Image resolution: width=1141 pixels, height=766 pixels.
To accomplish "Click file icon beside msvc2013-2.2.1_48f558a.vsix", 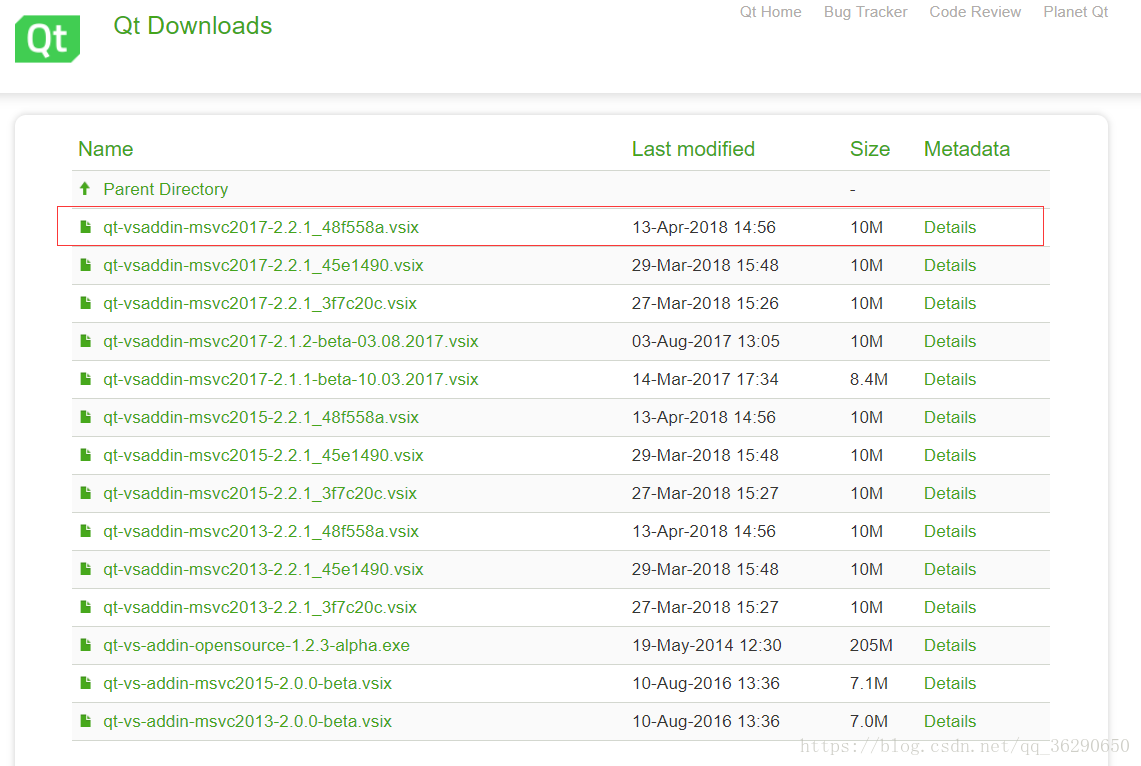I will [x=86, y=531].
